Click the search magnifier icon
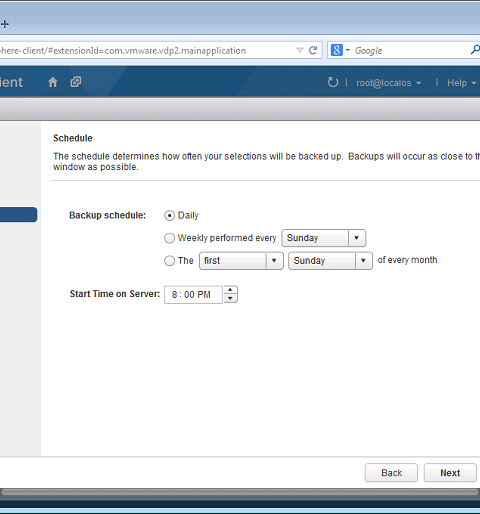 click(x=475, y=50)
